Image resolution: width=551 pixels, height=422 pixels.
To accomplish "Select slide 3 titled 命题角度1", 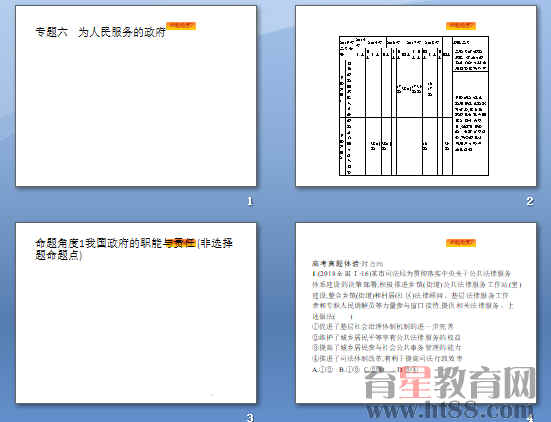I will (x=136, y=313).
